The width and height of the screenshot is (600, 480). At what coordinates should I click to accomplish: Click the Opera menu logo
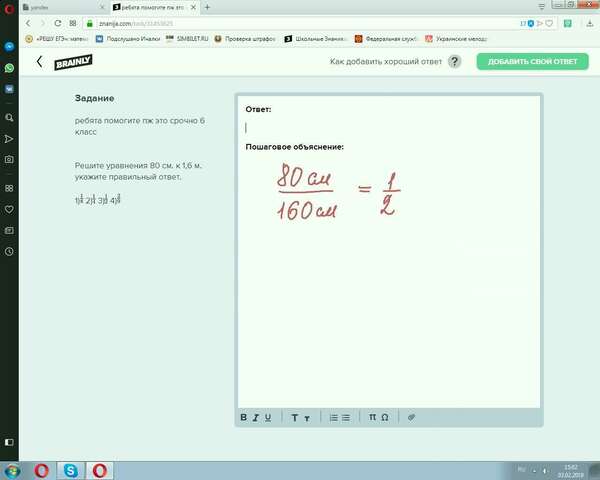click(x=9, y=8)
